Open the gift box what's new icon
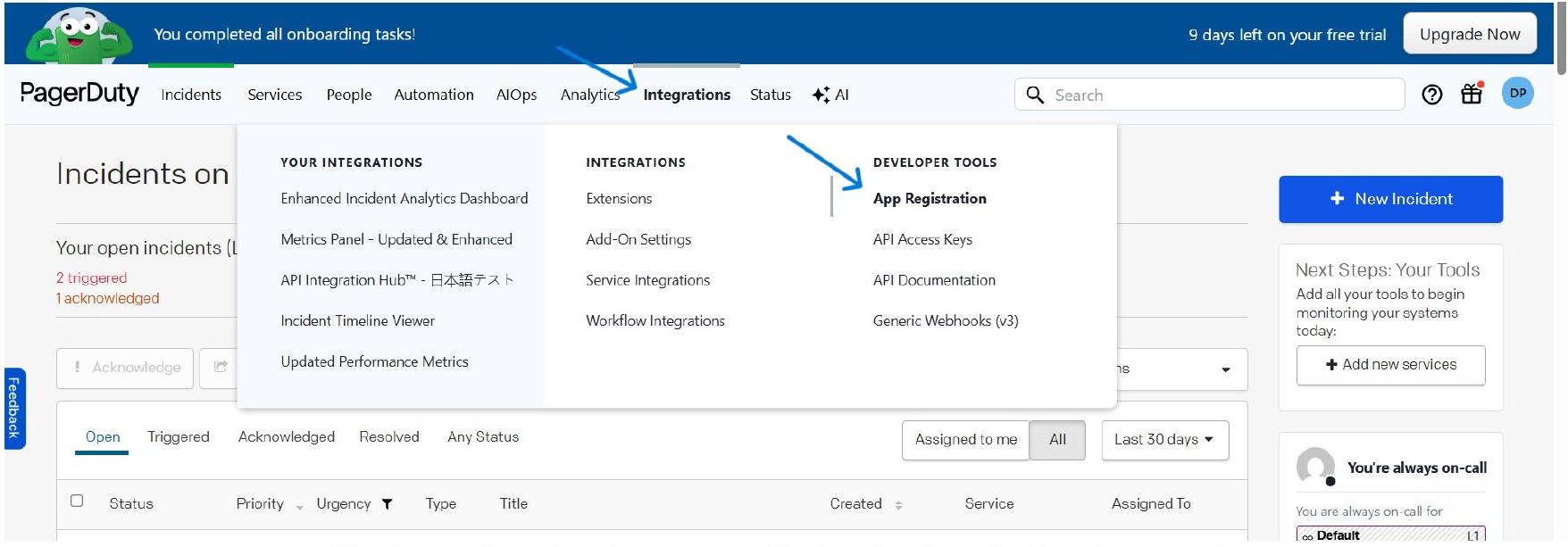 click(x=1472, y=94)
